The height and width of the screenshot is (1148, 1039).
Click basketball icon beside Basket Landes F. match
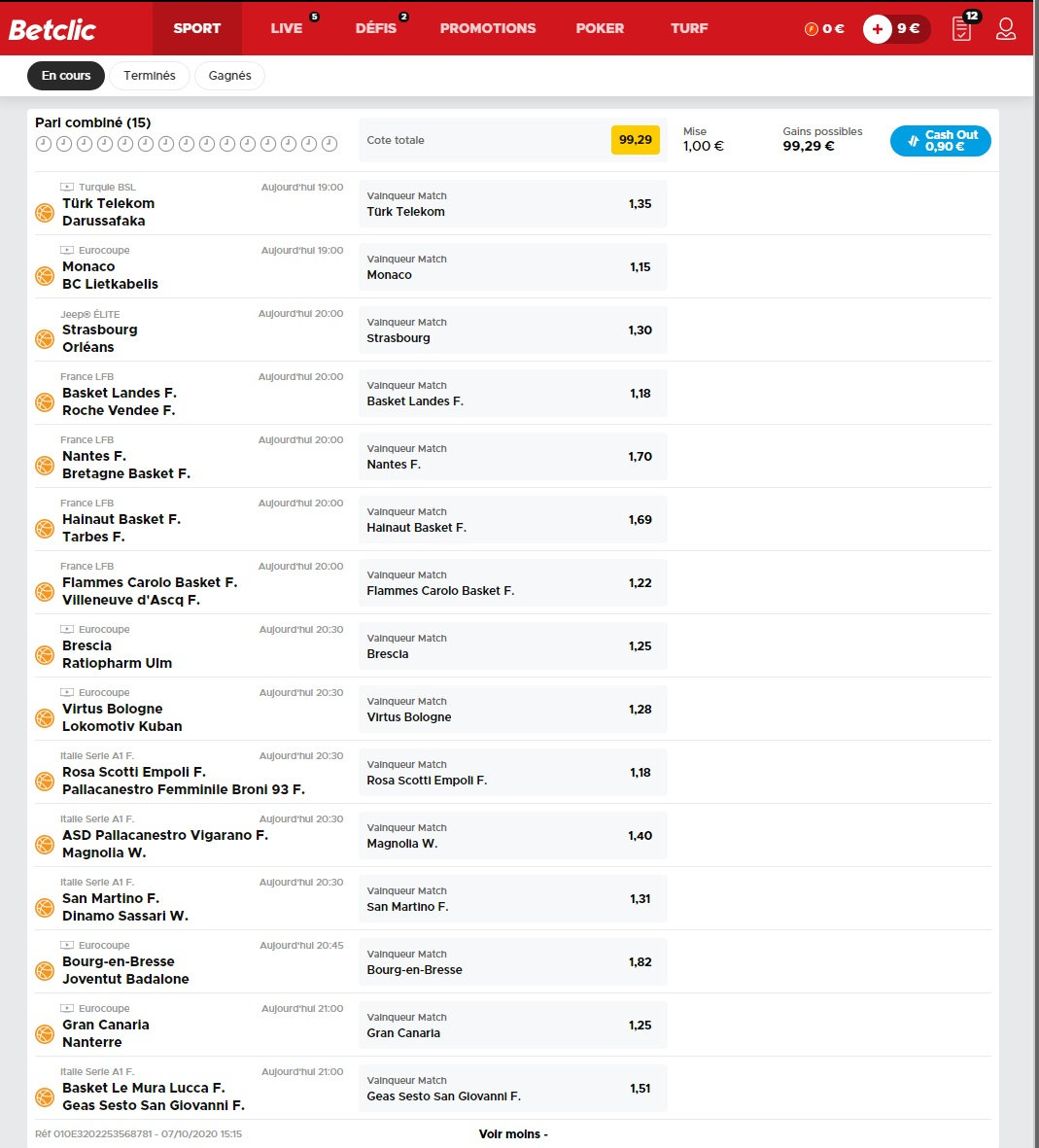point(45,402)
